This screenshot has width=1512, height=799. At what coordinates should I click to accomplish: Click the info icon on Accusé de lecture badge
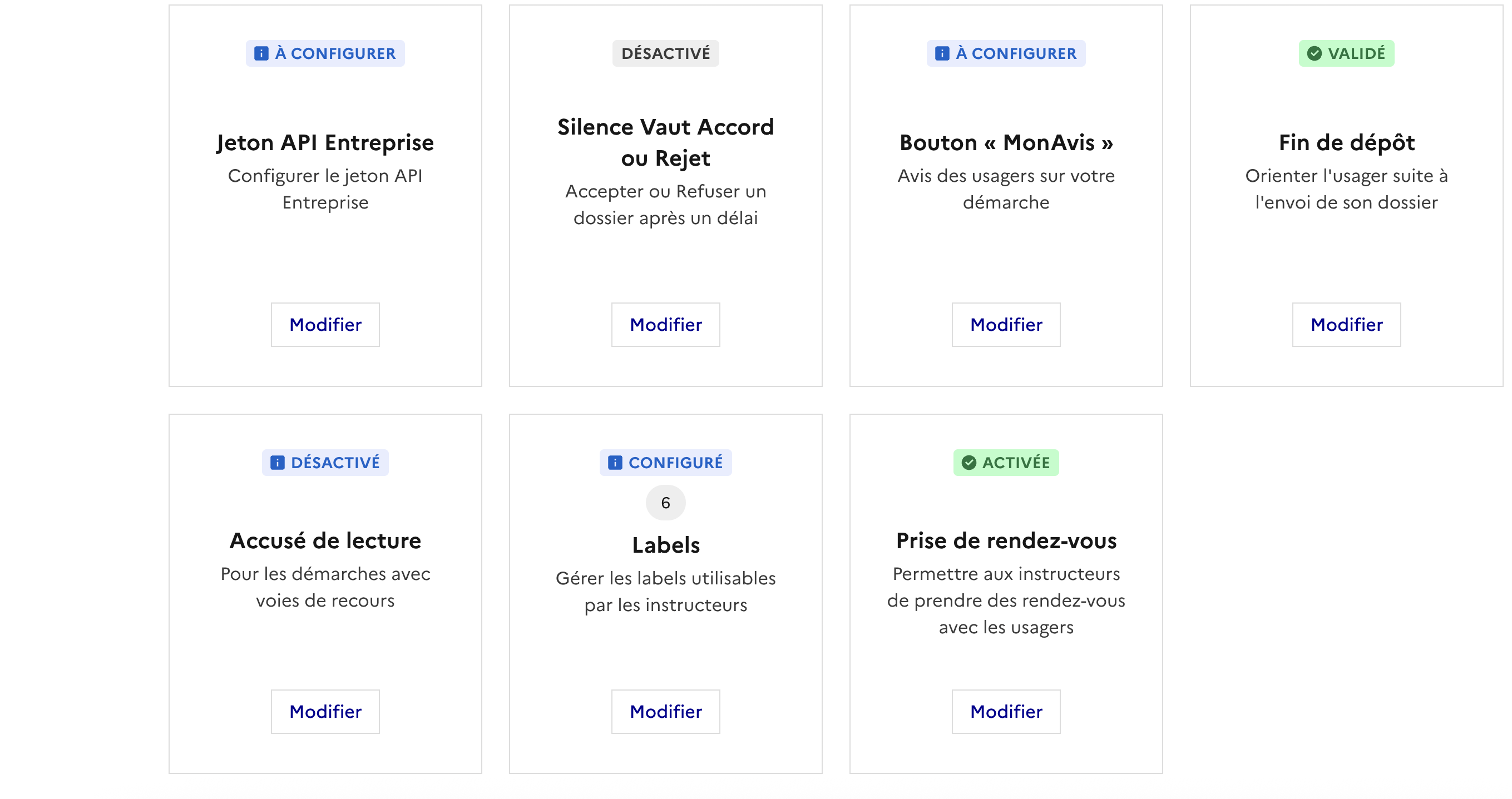(x=277, y=462)
